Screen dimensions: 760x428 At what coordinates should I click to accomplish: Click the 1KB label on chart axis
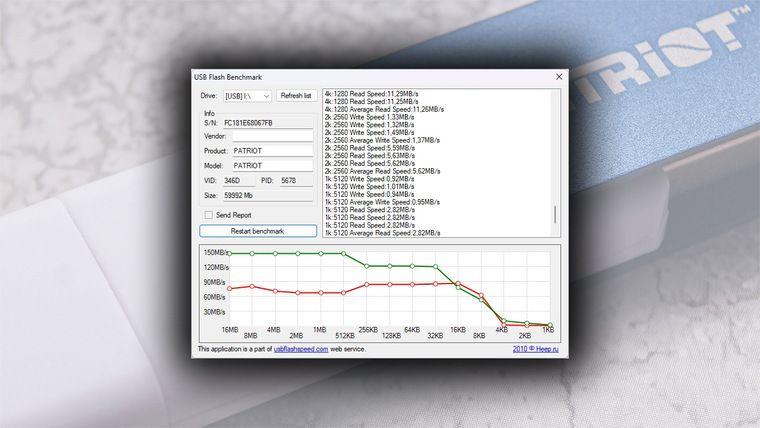click(548, 330)
